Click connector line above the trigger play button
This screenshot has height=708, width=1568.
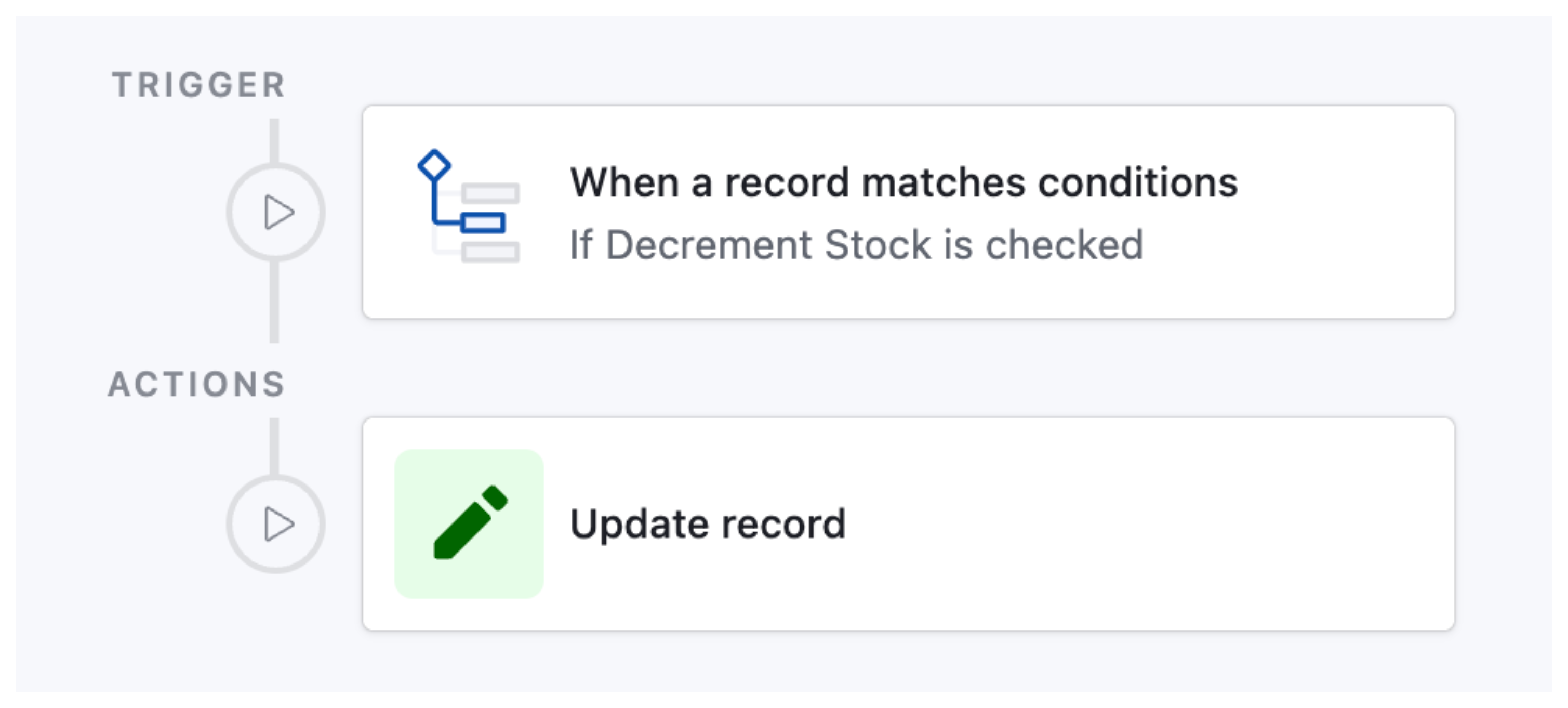(x=274, y=140)
